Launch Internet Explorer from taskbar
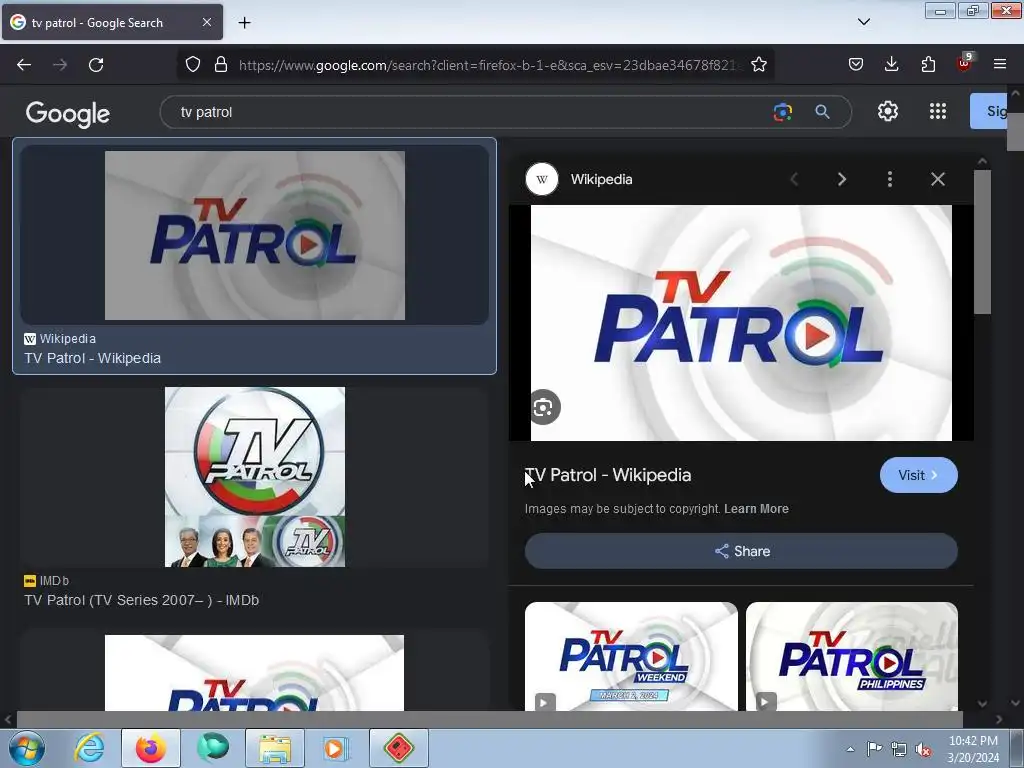Screen dimensions: 1024x768 [x=89, y=748]
